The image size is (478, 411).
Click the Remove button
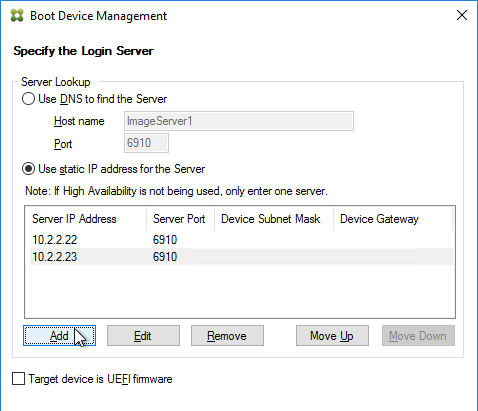tap(227, 336)
